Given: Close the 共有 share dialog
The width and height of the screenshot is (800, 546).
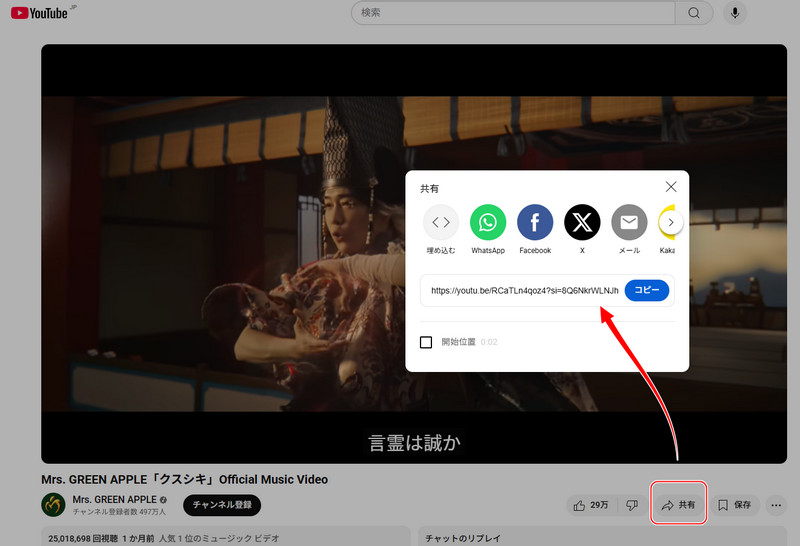Looking at the screenshot, I should click(x=671, y=187).
